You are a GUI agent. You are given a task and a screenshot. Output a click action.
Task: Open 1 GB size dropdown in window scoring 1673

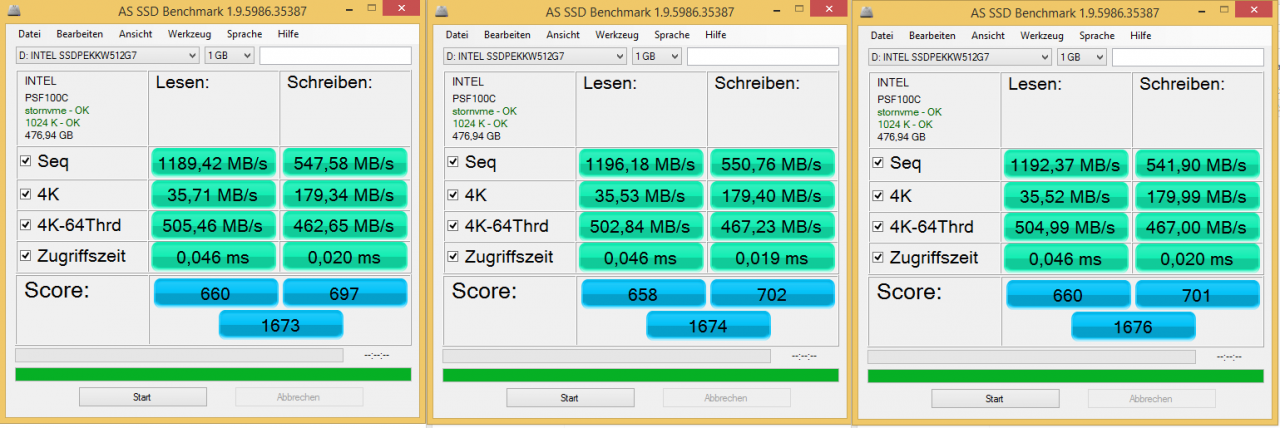click(229, 56)
